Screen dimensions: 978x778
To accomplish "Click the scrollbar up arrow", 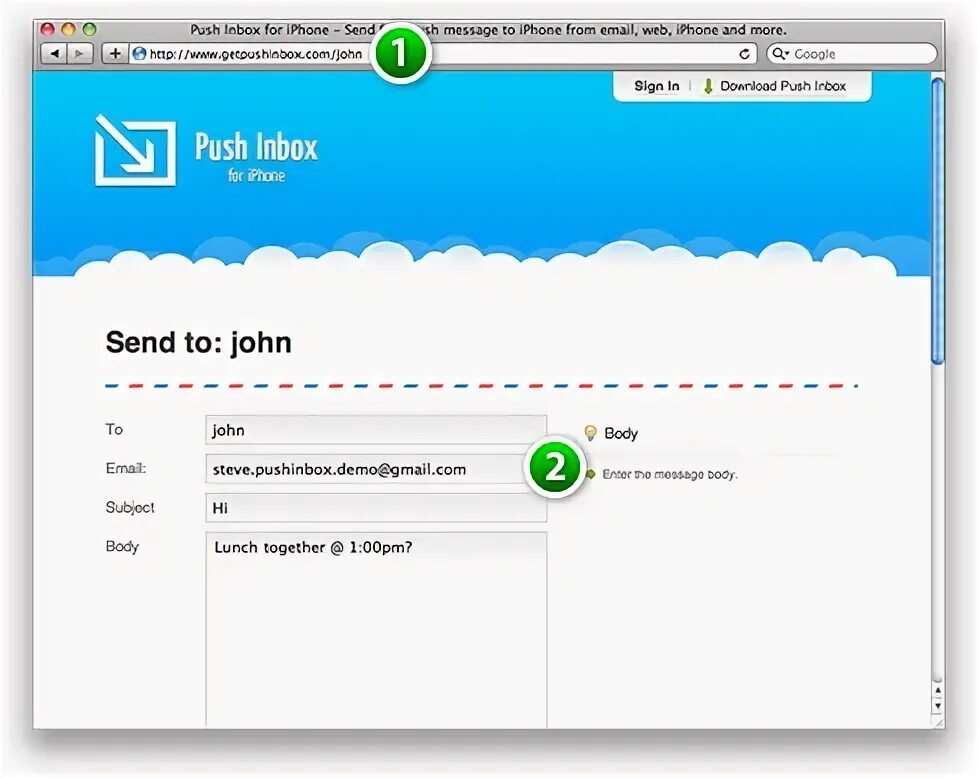I will tap(937, 691).
